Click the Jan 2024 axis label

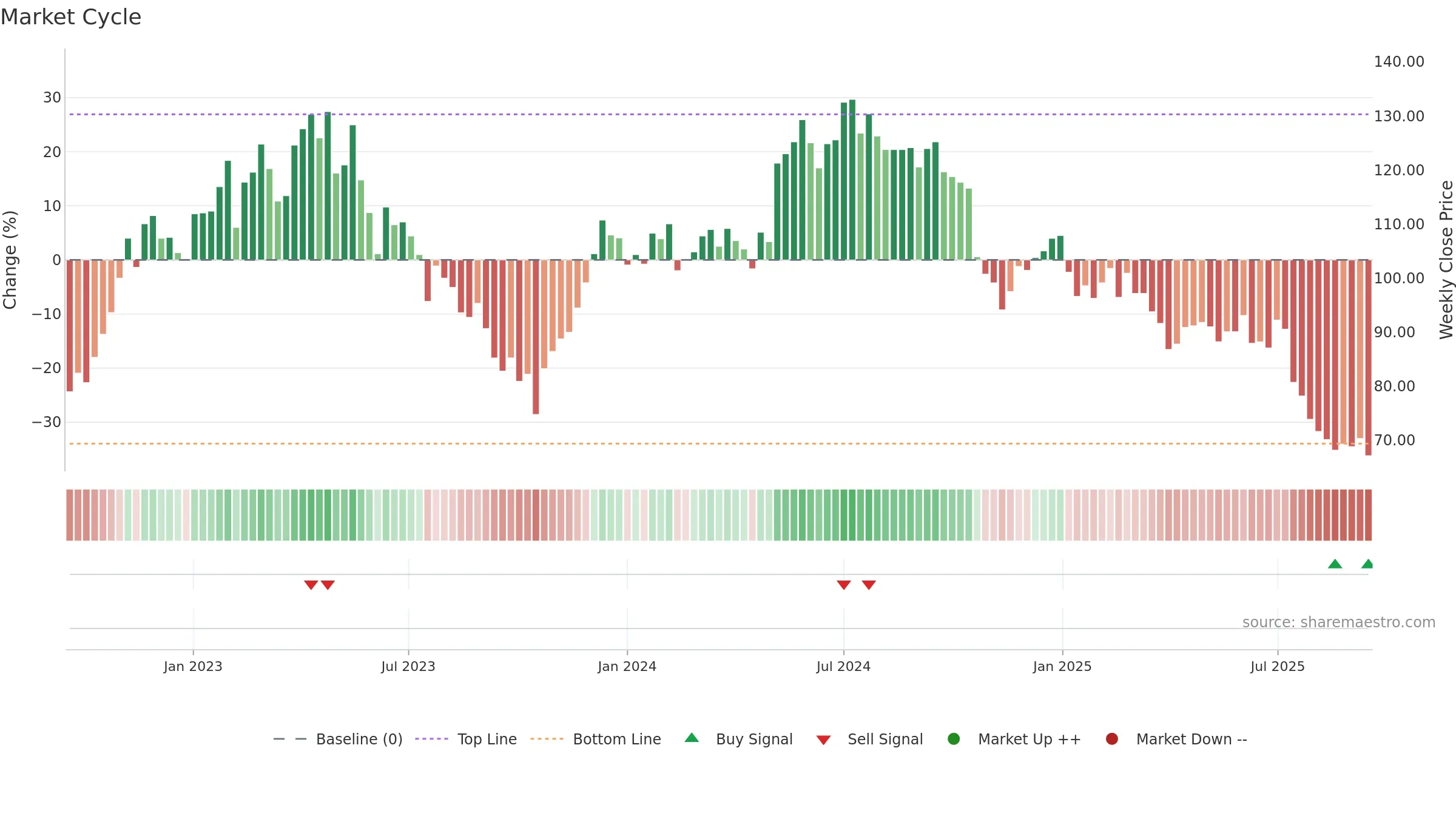(x=627, y=666)
